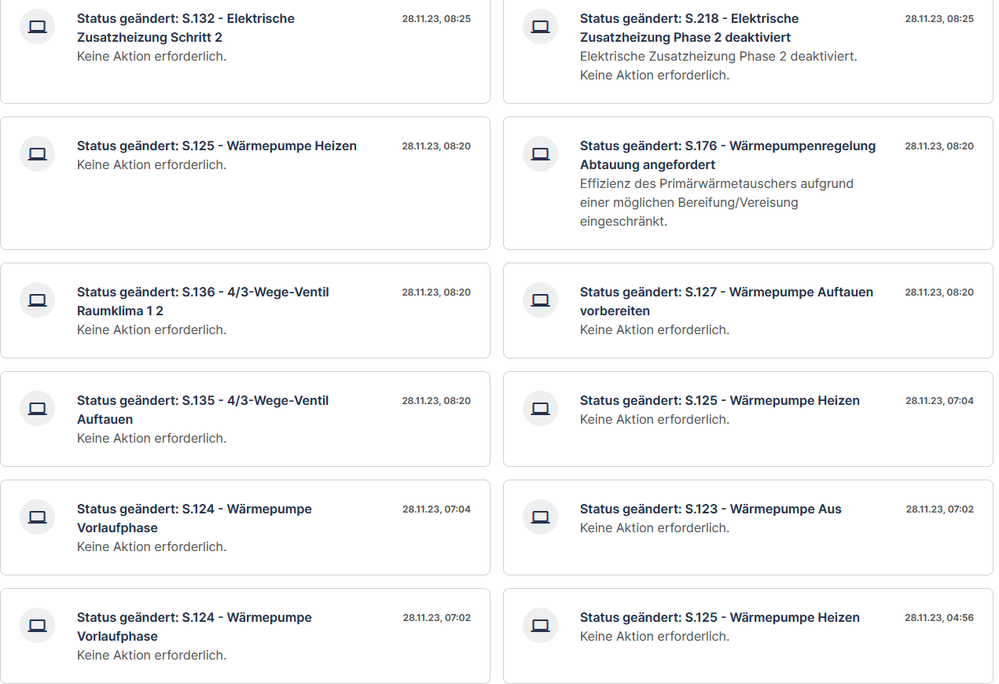This screenshot has height=684, width=999.
Task: Click laptop icon next to S.176 Abtauung angefordert
Action: [540, 154]
